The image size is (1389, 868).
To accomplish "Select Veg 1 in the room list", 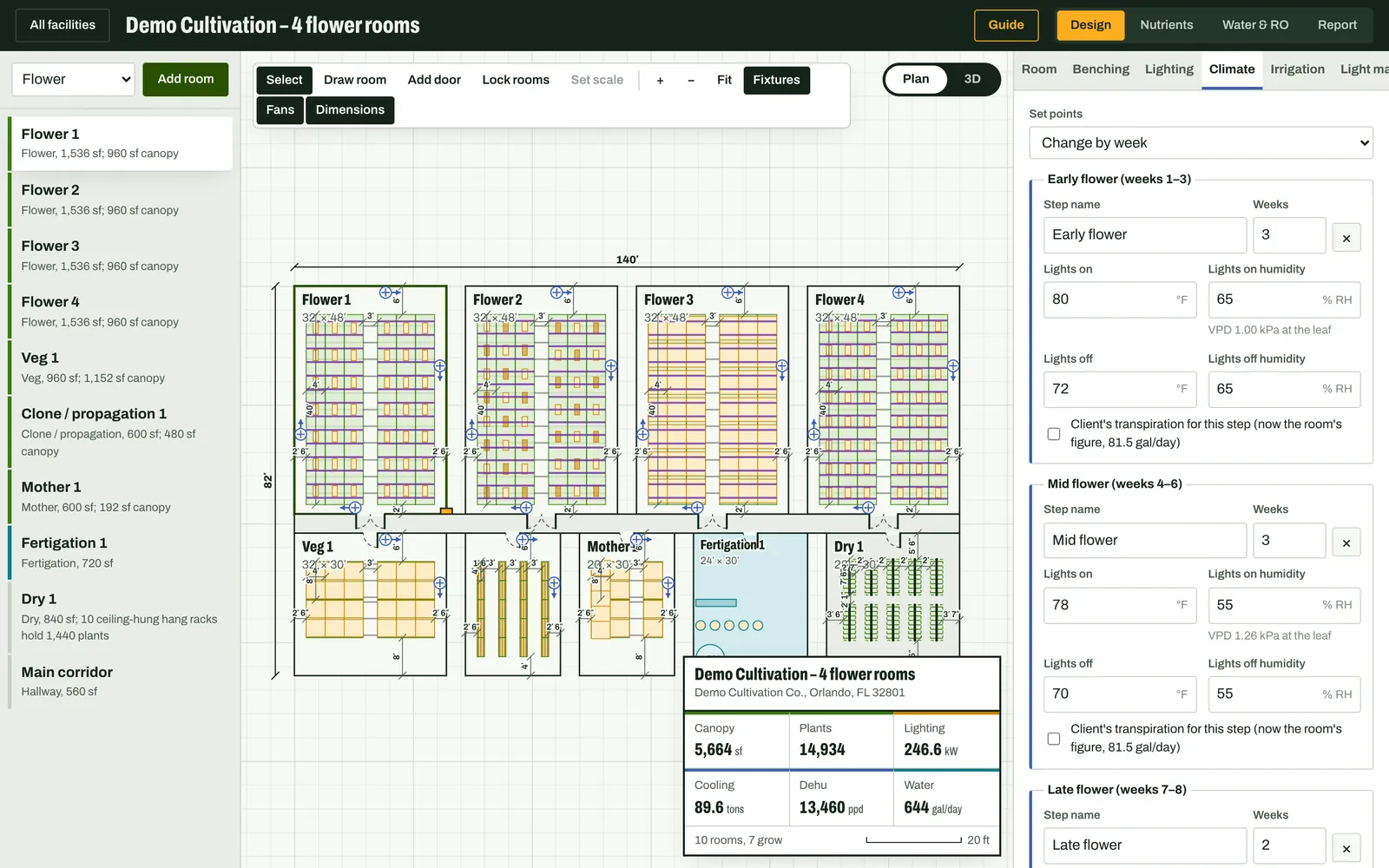I will [x=121, y=367].
